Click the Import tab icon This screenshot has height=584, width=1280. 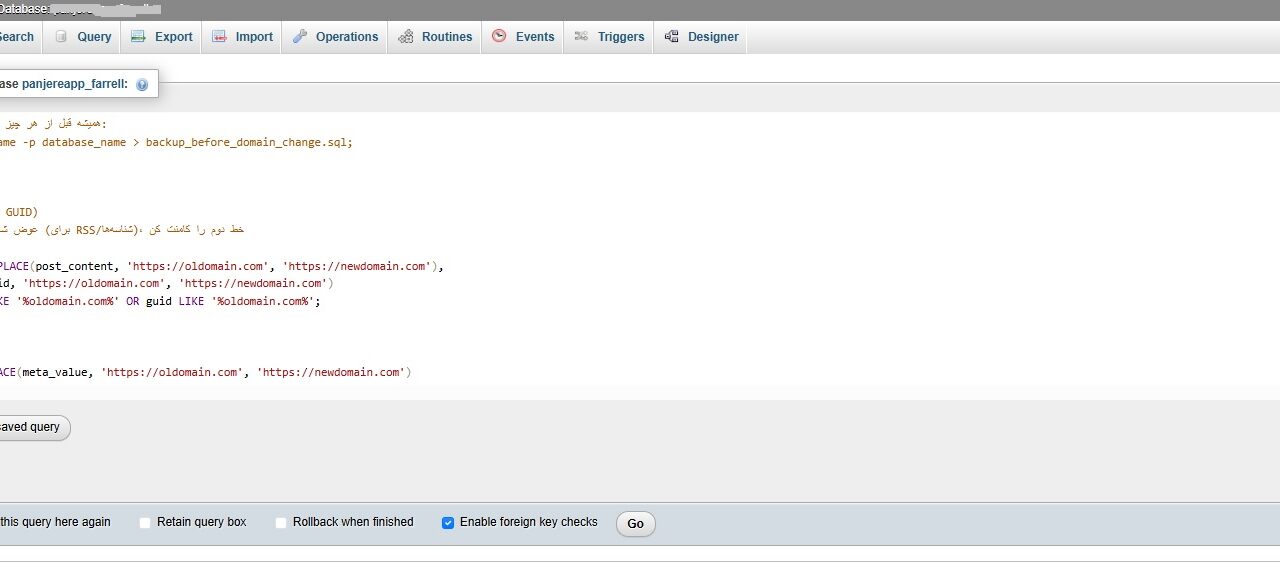218,37
